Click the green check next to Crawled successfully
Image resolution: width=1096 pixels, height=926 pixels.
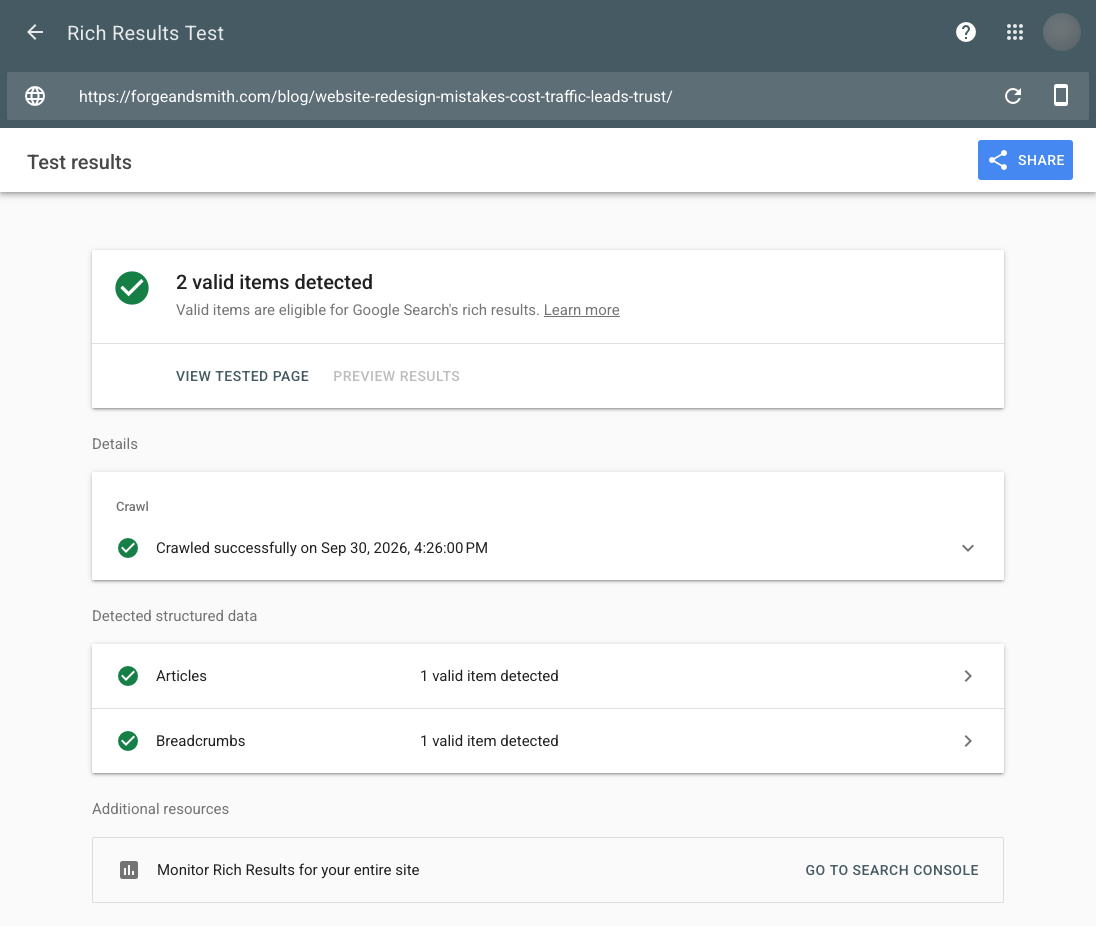pos(128,548)
